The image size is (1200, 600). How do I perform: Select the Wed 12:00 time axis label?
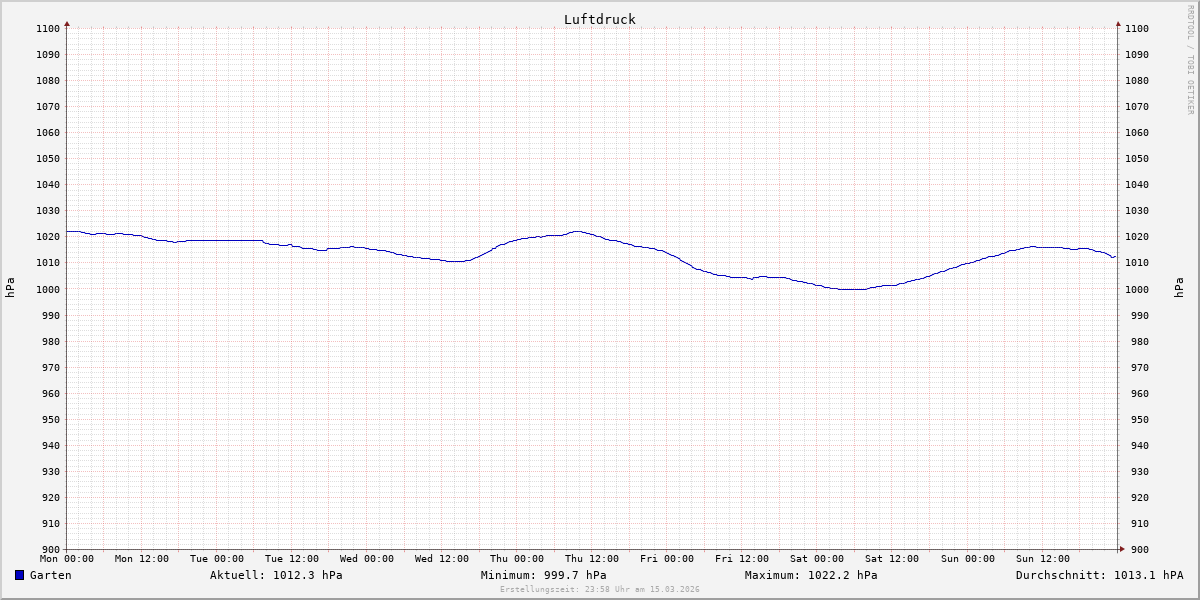tap(442, 559)
